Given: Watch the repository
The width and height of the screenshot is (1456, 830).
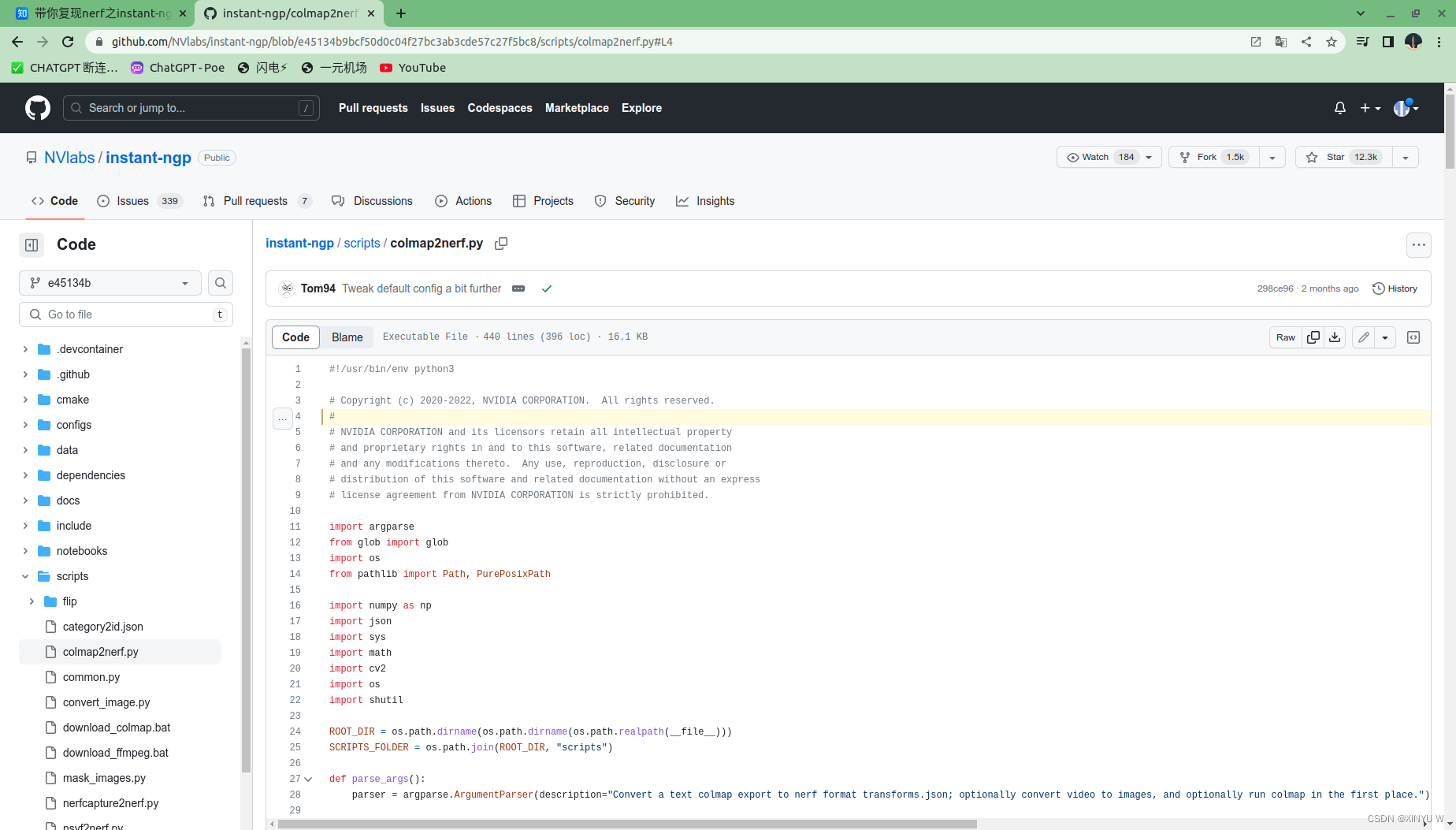Looking at the screenshot, I should 1101,157.
